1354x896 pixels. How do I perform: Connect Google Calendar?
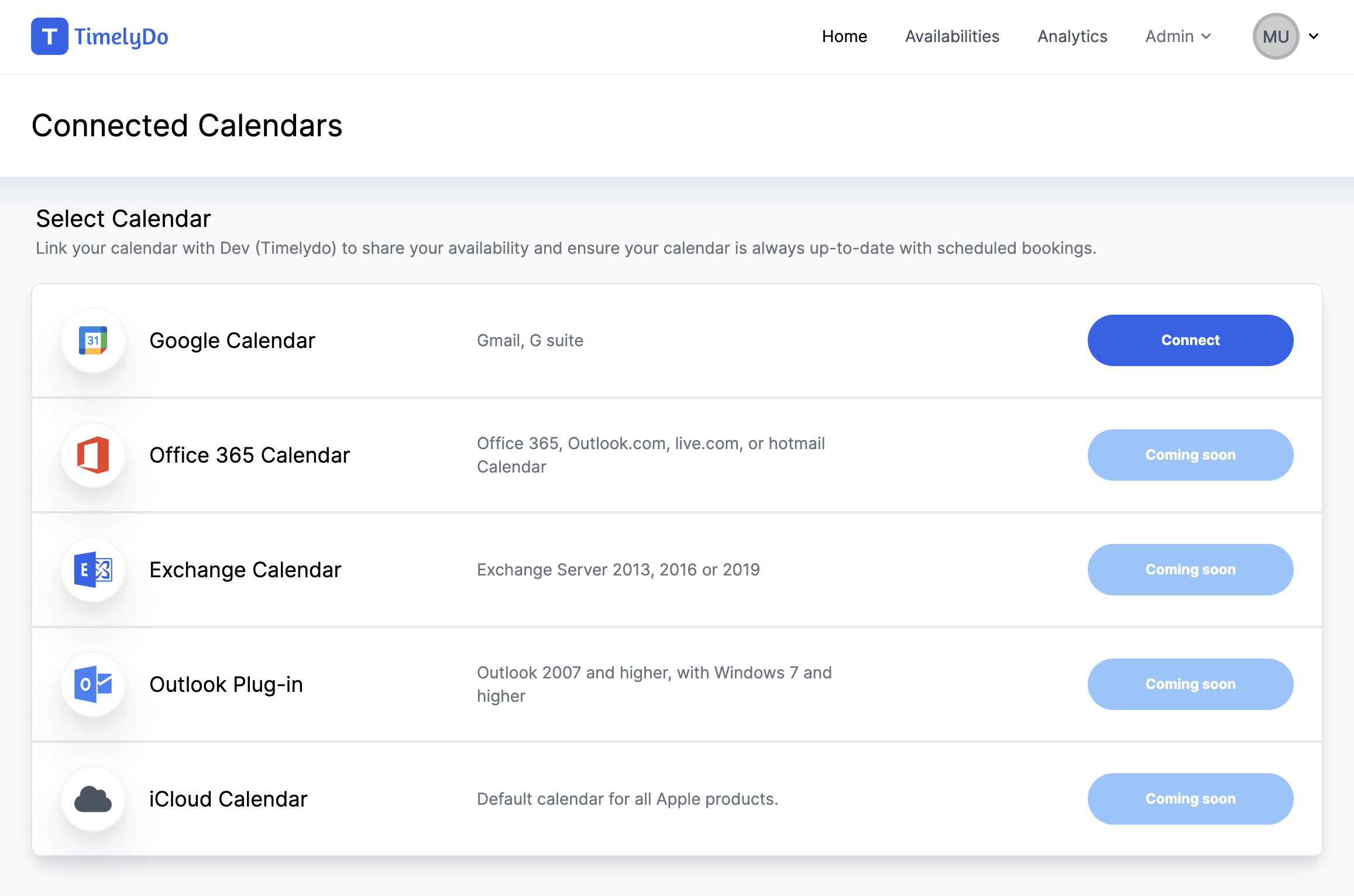pyautogui.click(x=1190, y=340)
